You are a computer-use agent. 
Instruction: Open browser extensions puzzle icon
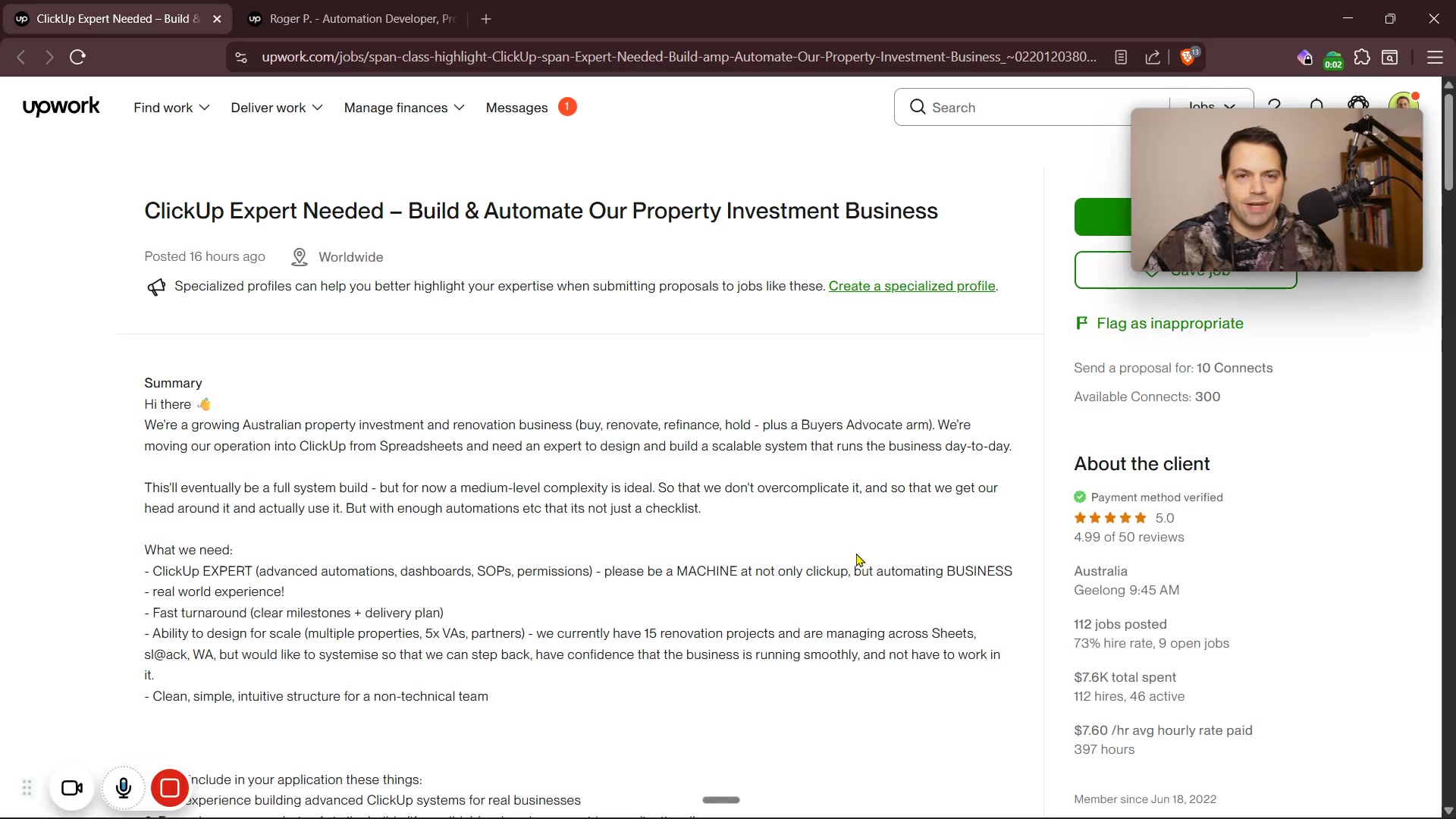[x=1362, y=57]
